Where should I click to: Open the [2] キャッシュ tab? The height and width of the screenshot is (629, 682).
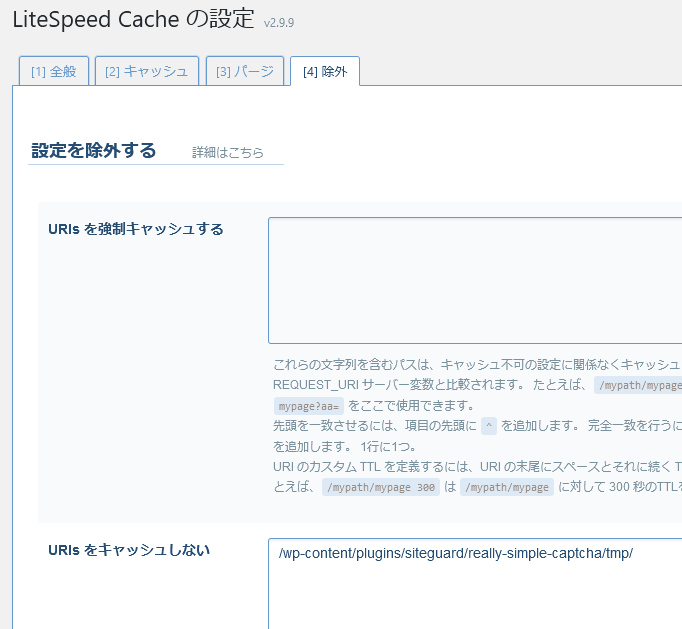coord(147,71)
